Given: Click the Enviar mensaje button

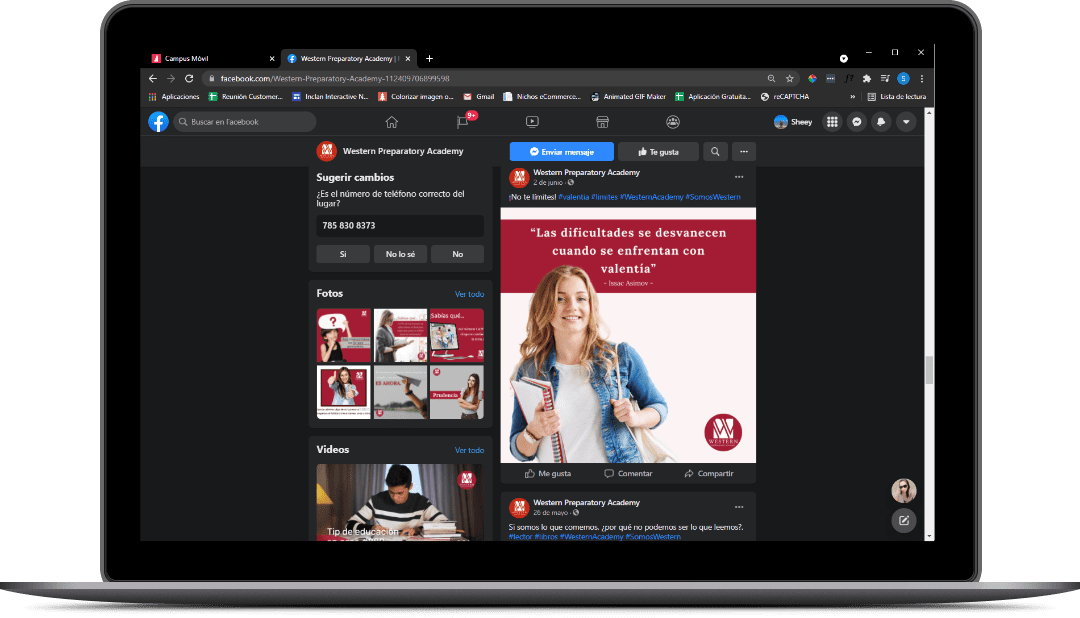Looking at the screenshot, I should click(561, 152).
